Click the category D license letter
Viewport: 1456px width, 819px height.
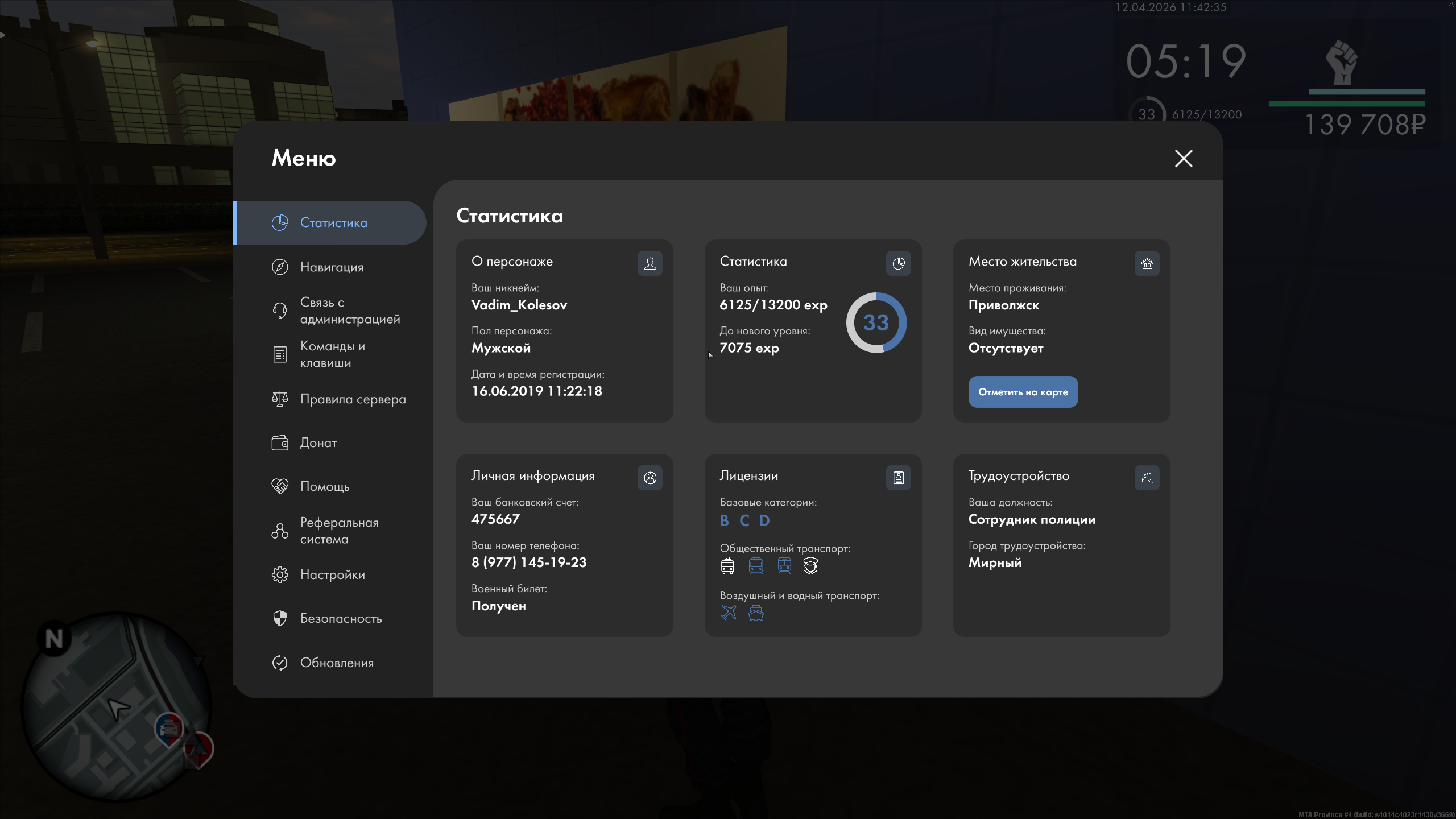click(764, 520)
